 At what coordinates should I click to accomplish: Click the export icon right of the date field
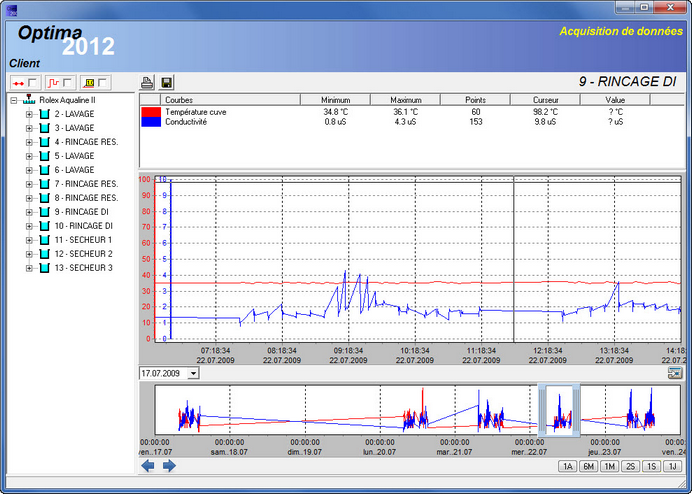[675, 373]
